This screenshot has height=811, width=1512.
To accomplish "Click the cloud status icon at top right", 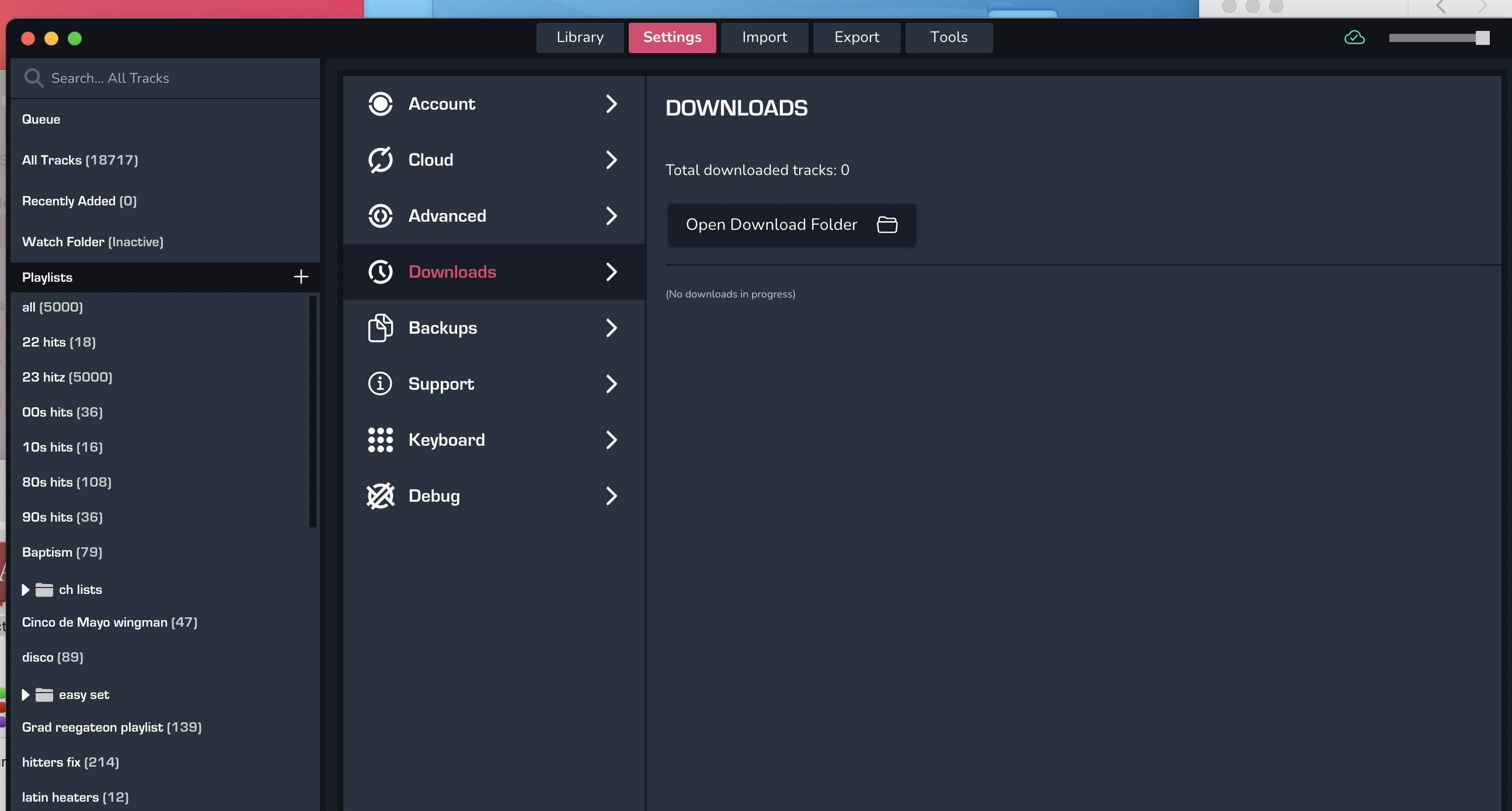I will click(x=1354, y=37).
